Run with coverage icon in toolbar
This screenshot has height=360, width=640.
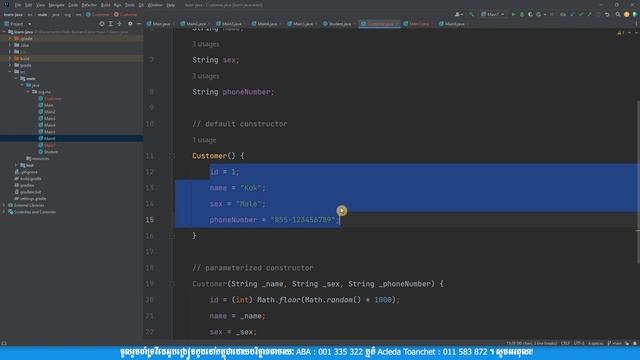point(530,14)
